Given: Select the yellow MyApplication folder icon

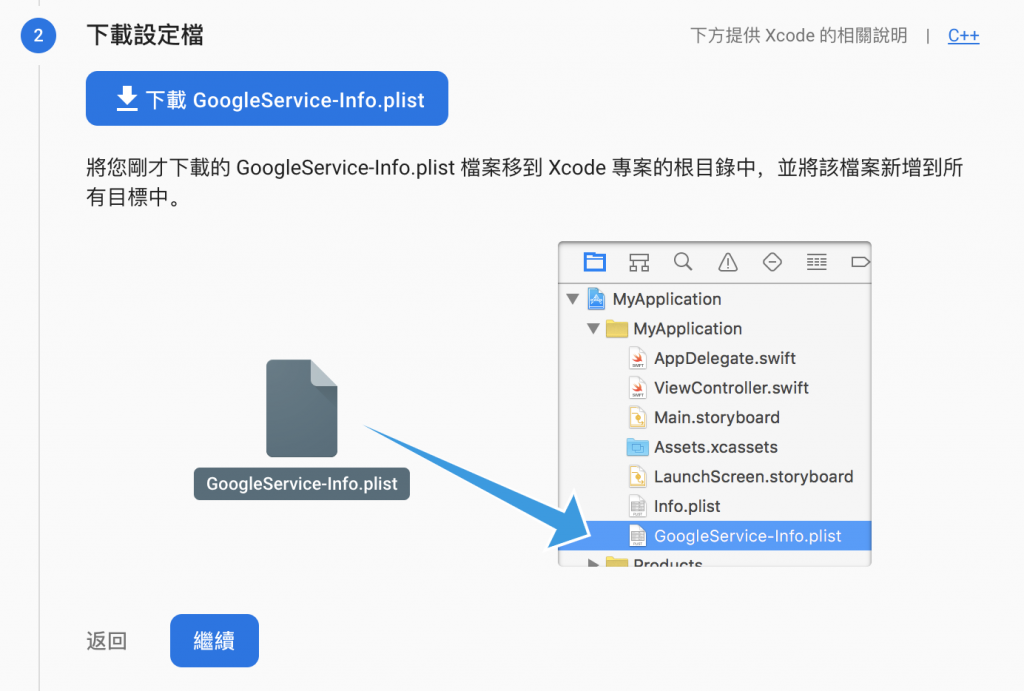Looking at the screenshot, I should coord(616,329).
